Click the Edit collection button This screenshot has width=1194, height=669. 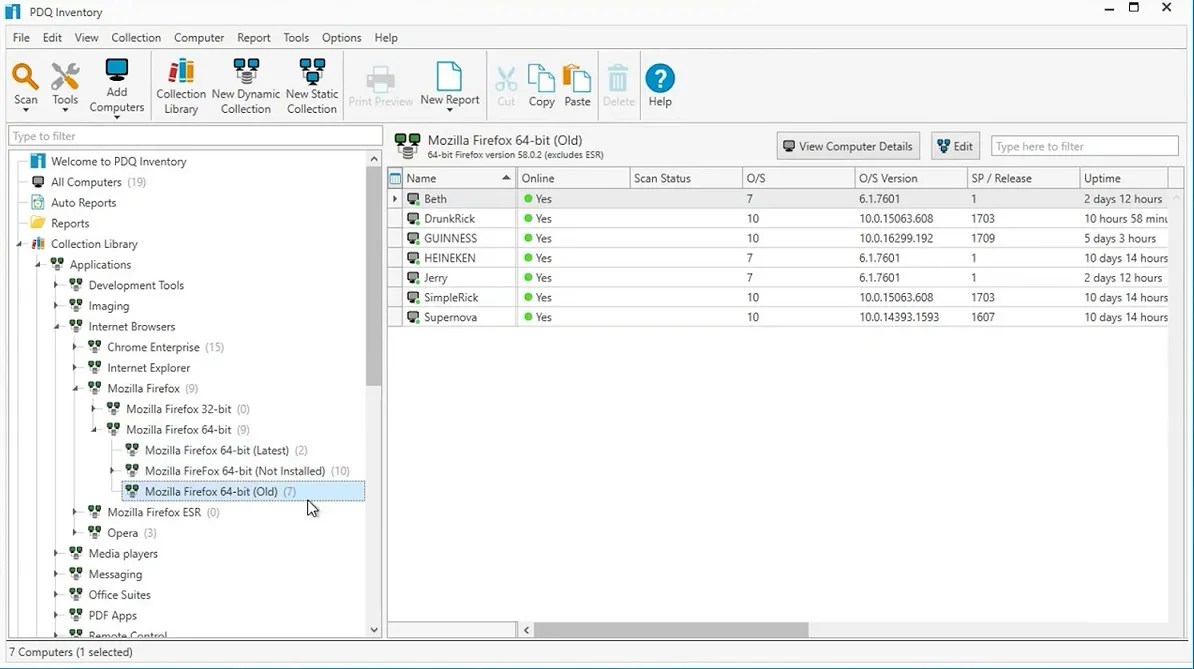tap(955, 146)
